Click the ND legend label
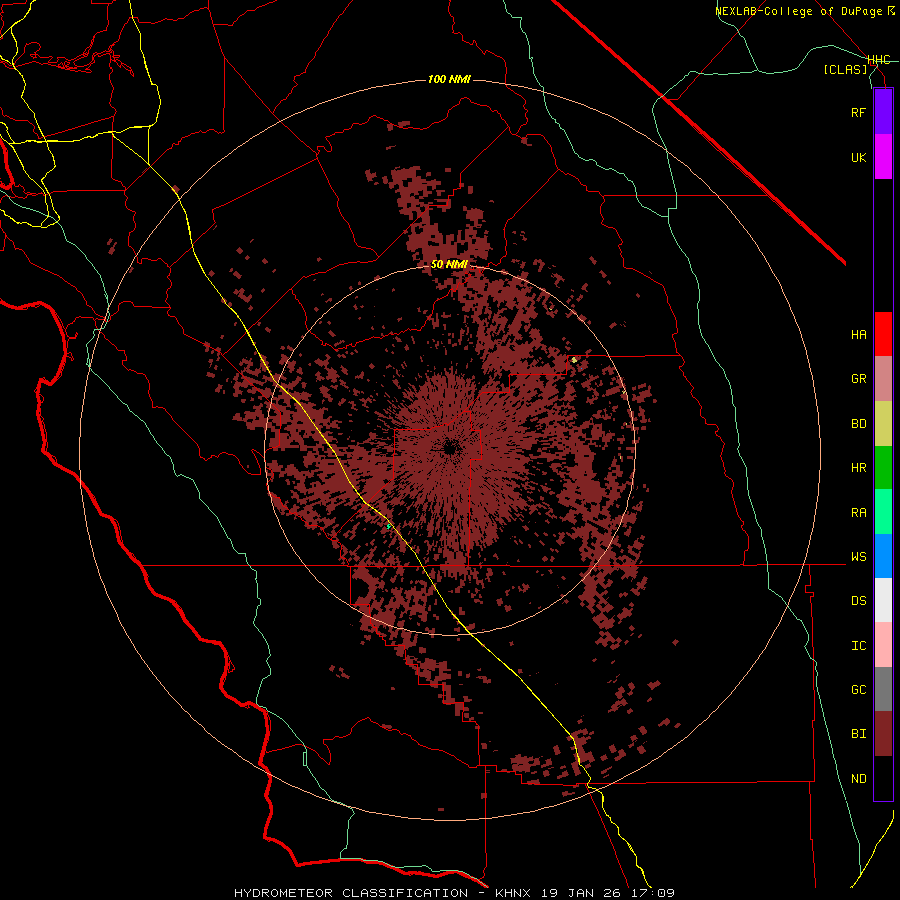 click(x=858, y=778)
